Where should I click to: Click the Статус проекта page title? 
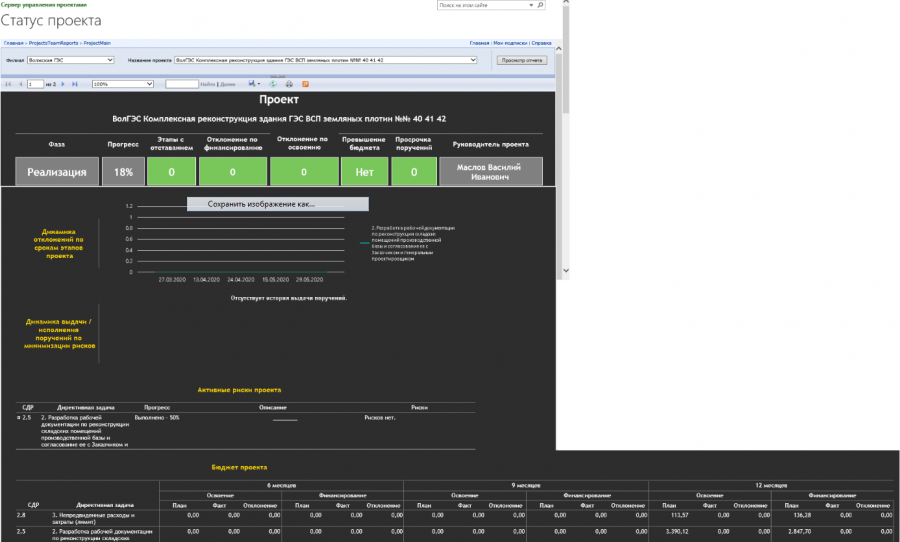click(51, 21)
